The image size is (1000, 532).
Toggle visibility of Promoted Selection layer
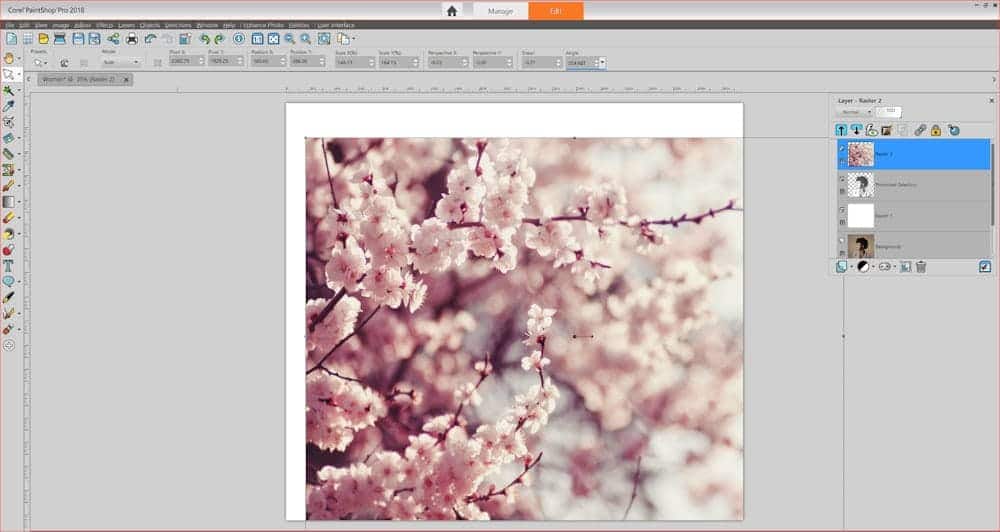[x=841, y=179]
